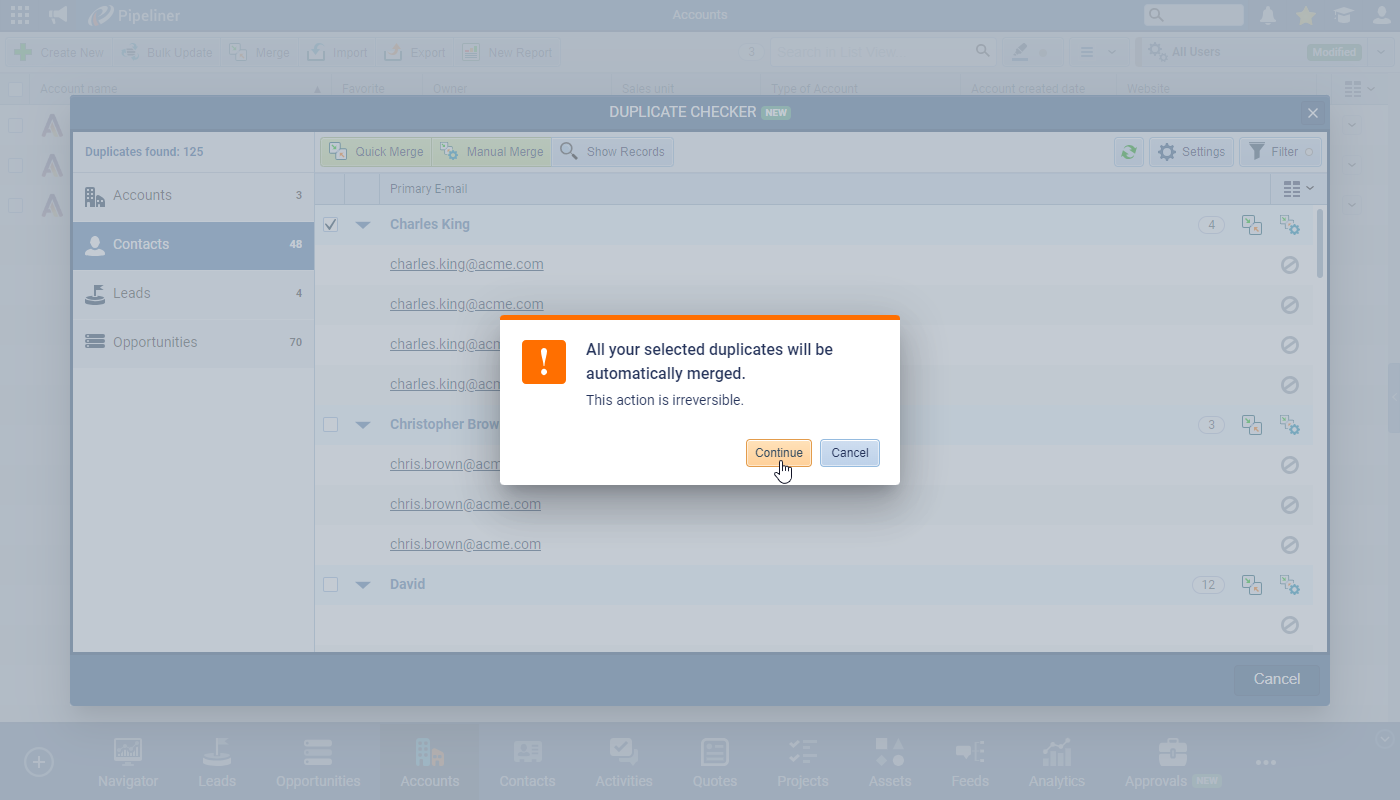Check the David group checkbox
1400x800 pixels.
tap(331, 585)
